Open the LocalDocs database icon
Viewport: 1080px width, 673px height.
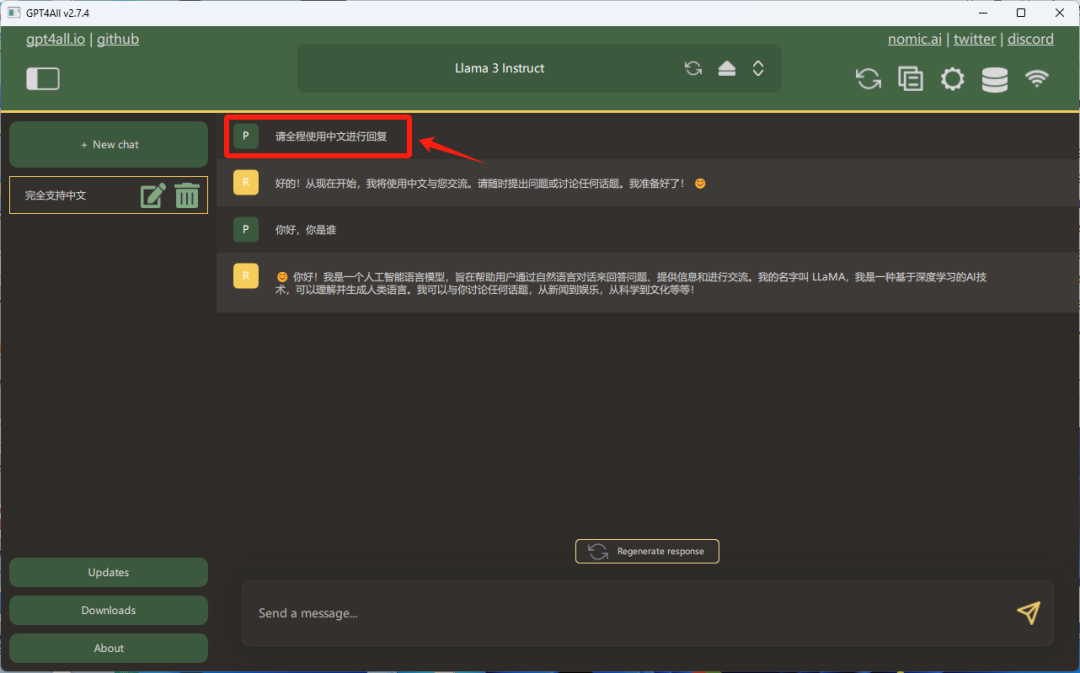coord(995,79)
